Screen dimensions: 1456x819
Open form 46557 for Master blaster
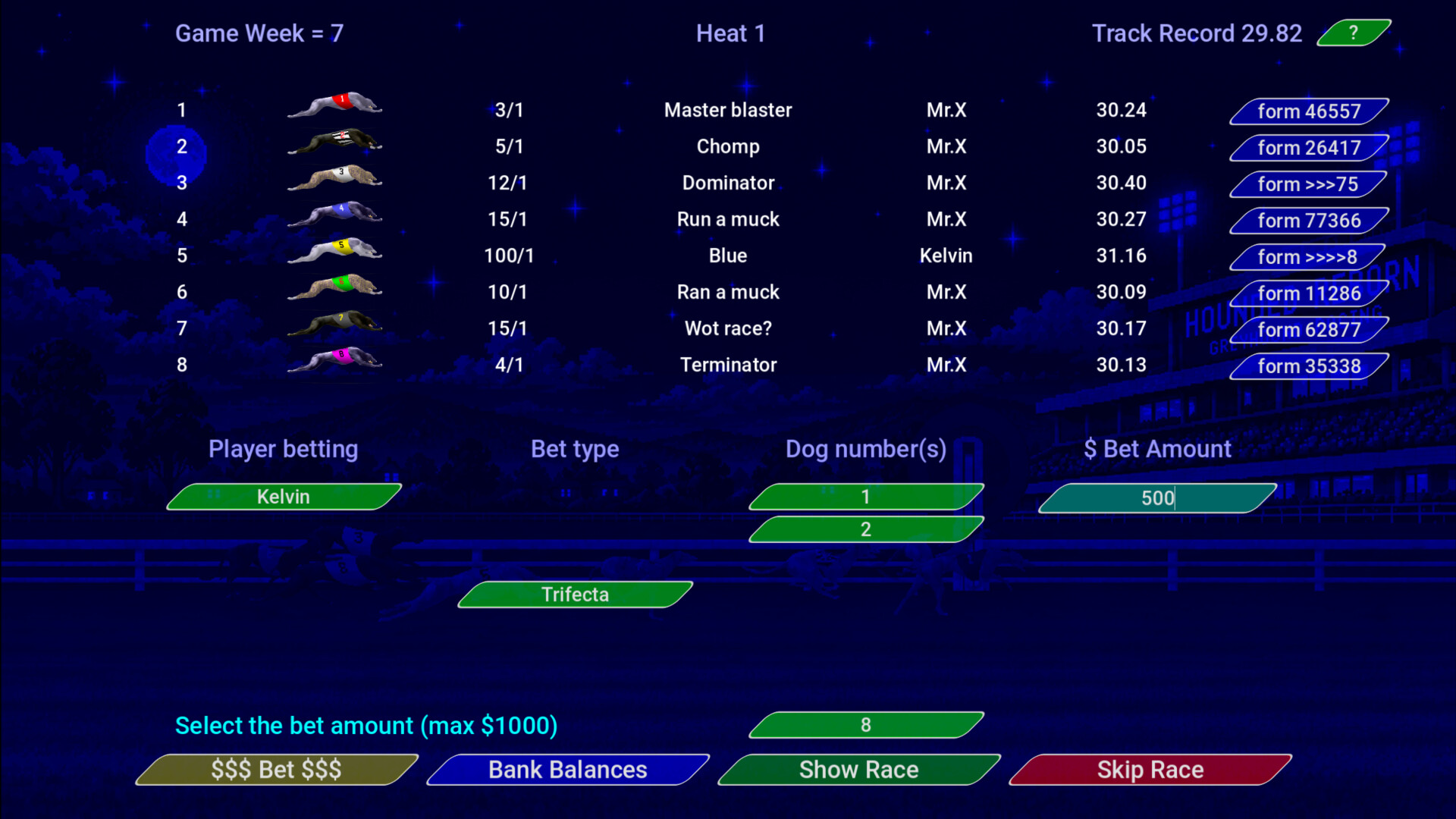click(x=1309, y=111)
